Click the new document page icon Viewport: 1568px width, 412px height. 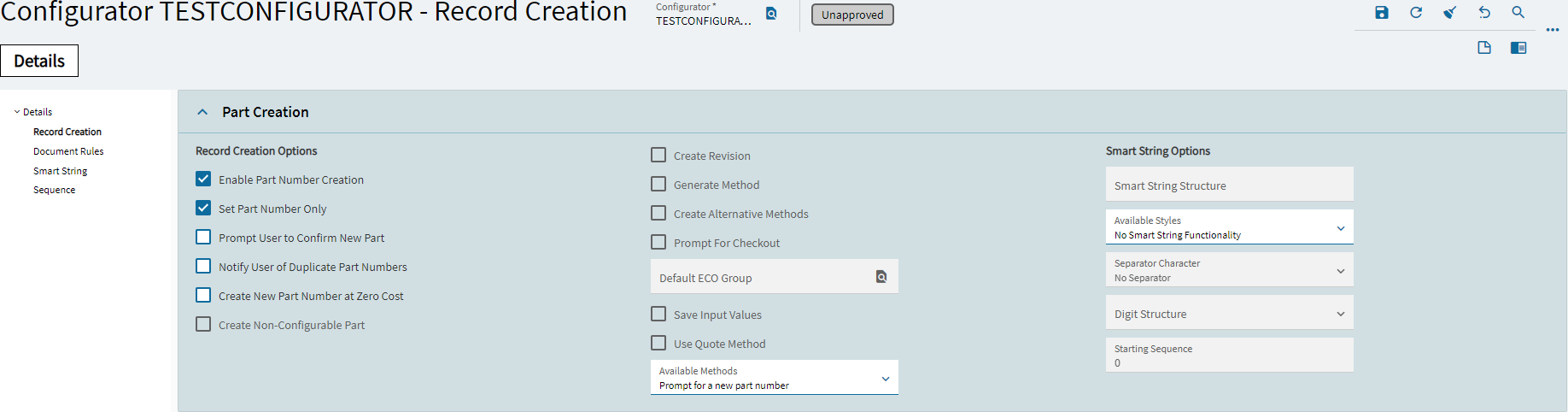point(1484,48)
